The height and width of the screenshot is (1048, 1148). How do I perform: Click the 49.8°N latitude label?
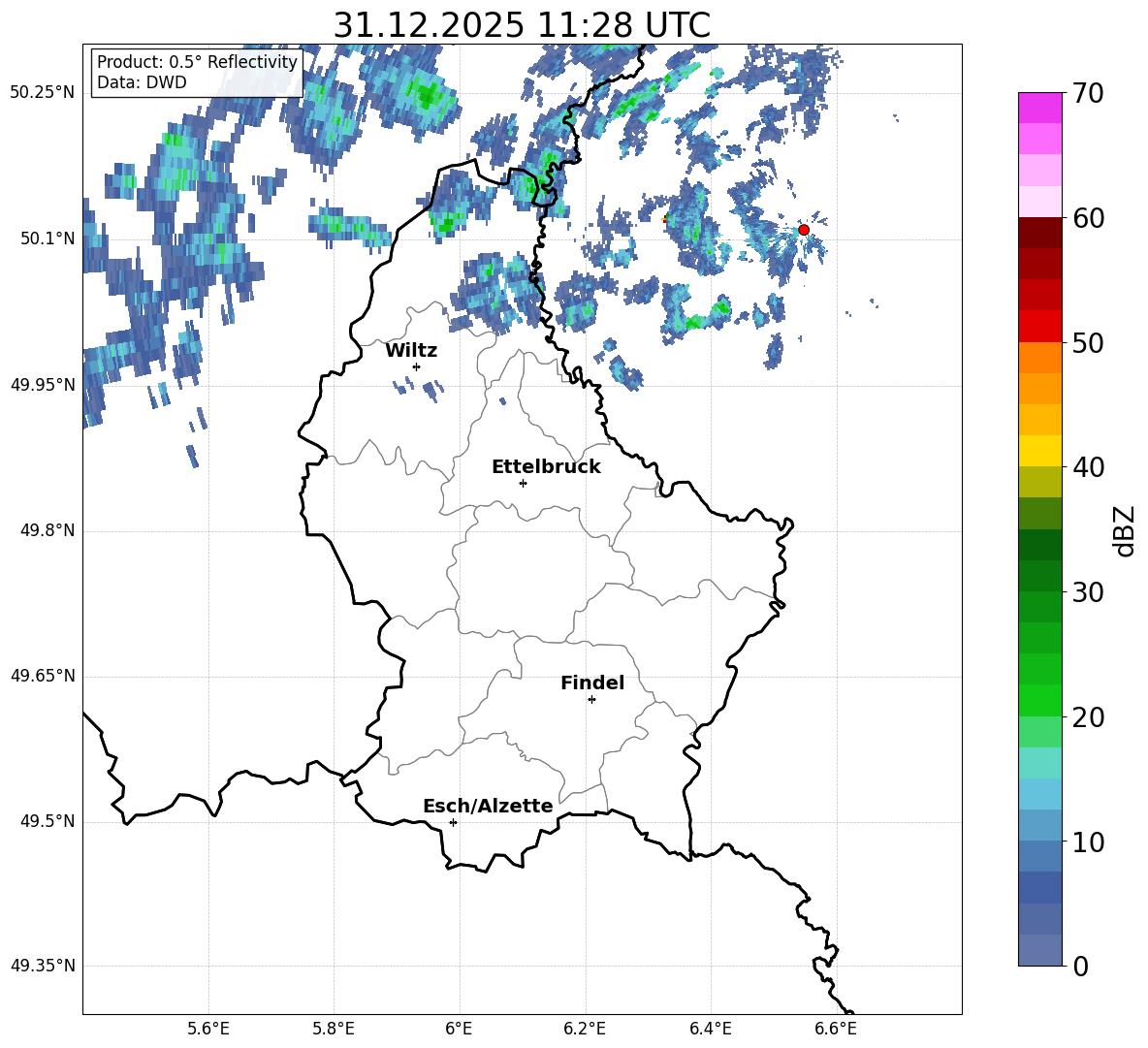(x=48, y=530)
